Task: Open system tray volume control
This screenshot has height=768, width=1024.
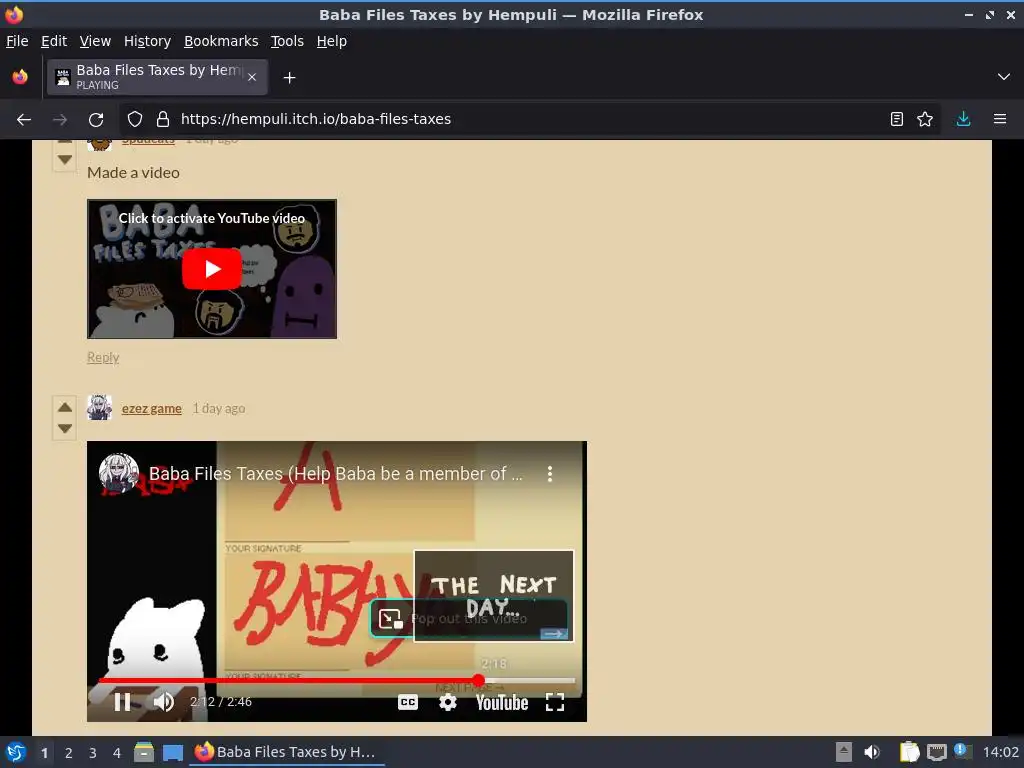Action: pyautogui.click(x=872, y=752)
